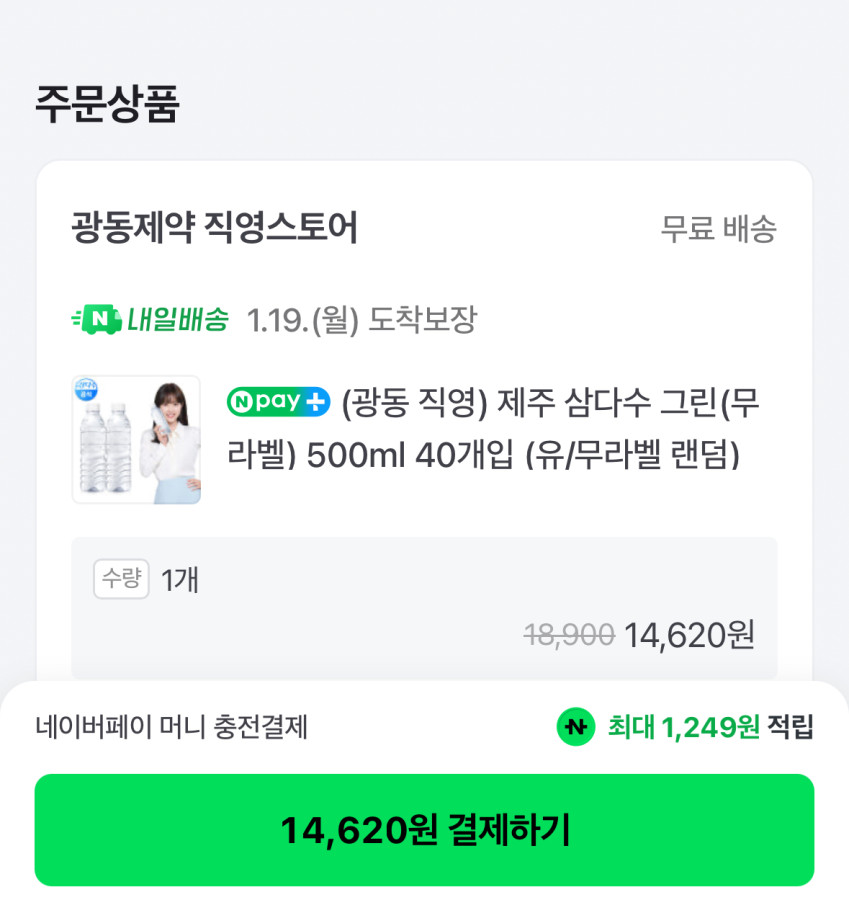Tap the Npay plus badge icon

278,402
